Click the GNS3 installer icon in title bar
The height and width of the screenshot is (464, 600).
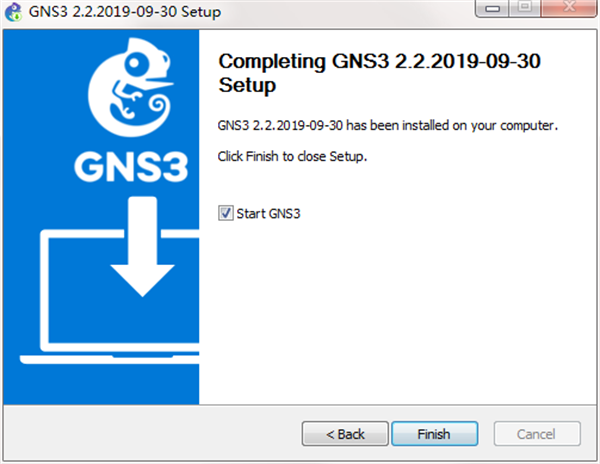13,12
